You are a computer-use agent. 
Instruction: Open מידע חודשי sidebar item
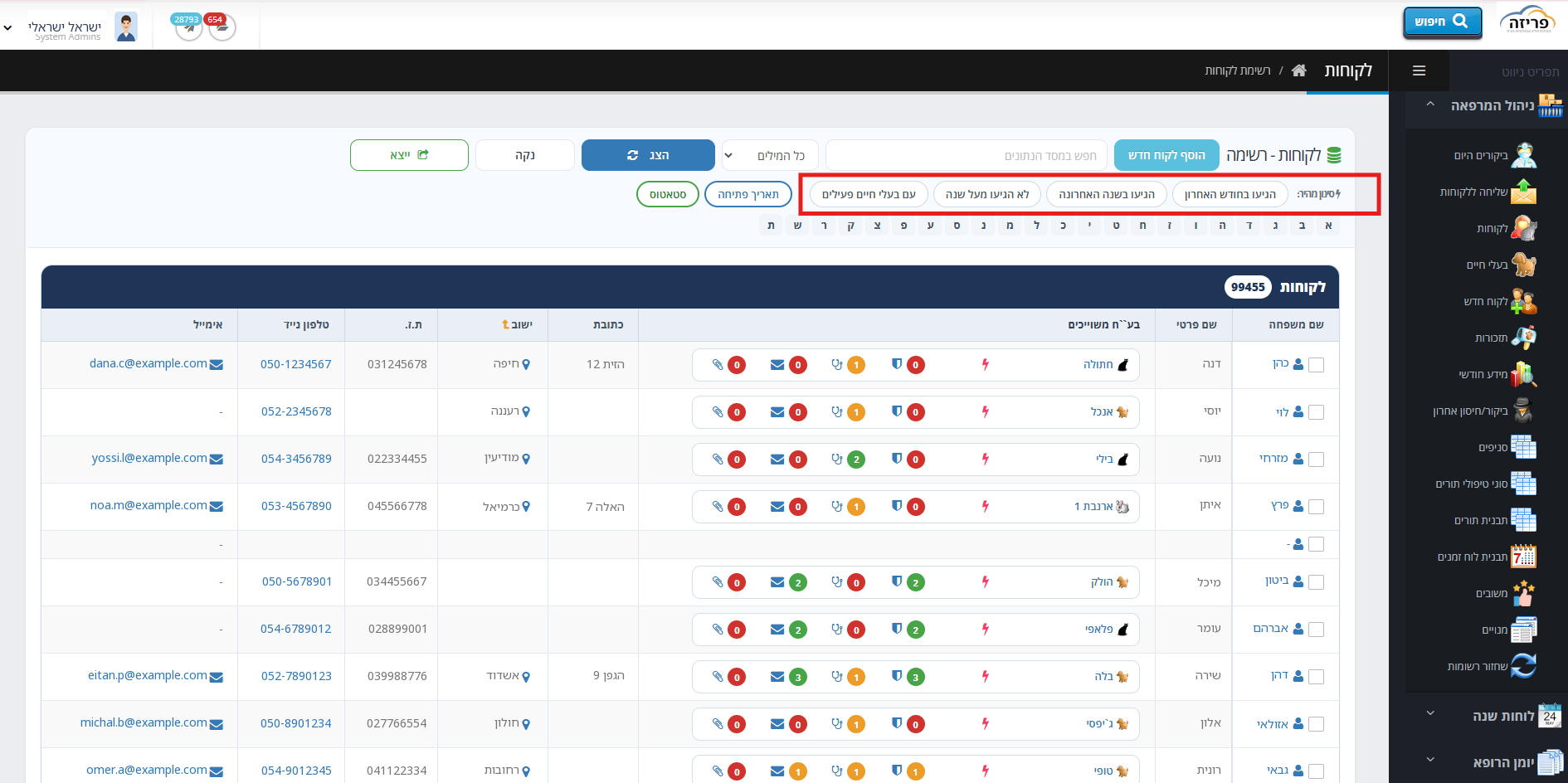(1497, 374)
